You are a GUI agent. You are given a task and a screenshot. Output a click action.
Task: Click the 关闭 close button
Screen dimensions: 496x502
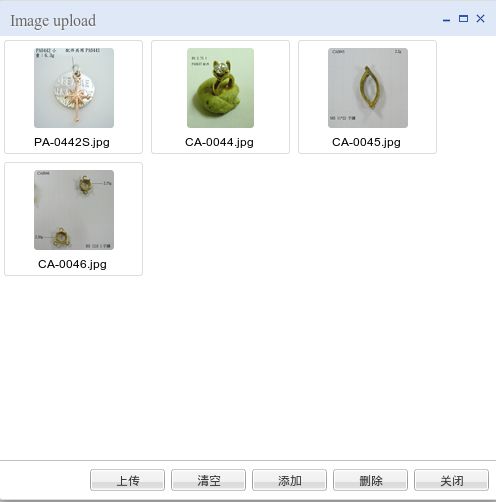(451, 480)
